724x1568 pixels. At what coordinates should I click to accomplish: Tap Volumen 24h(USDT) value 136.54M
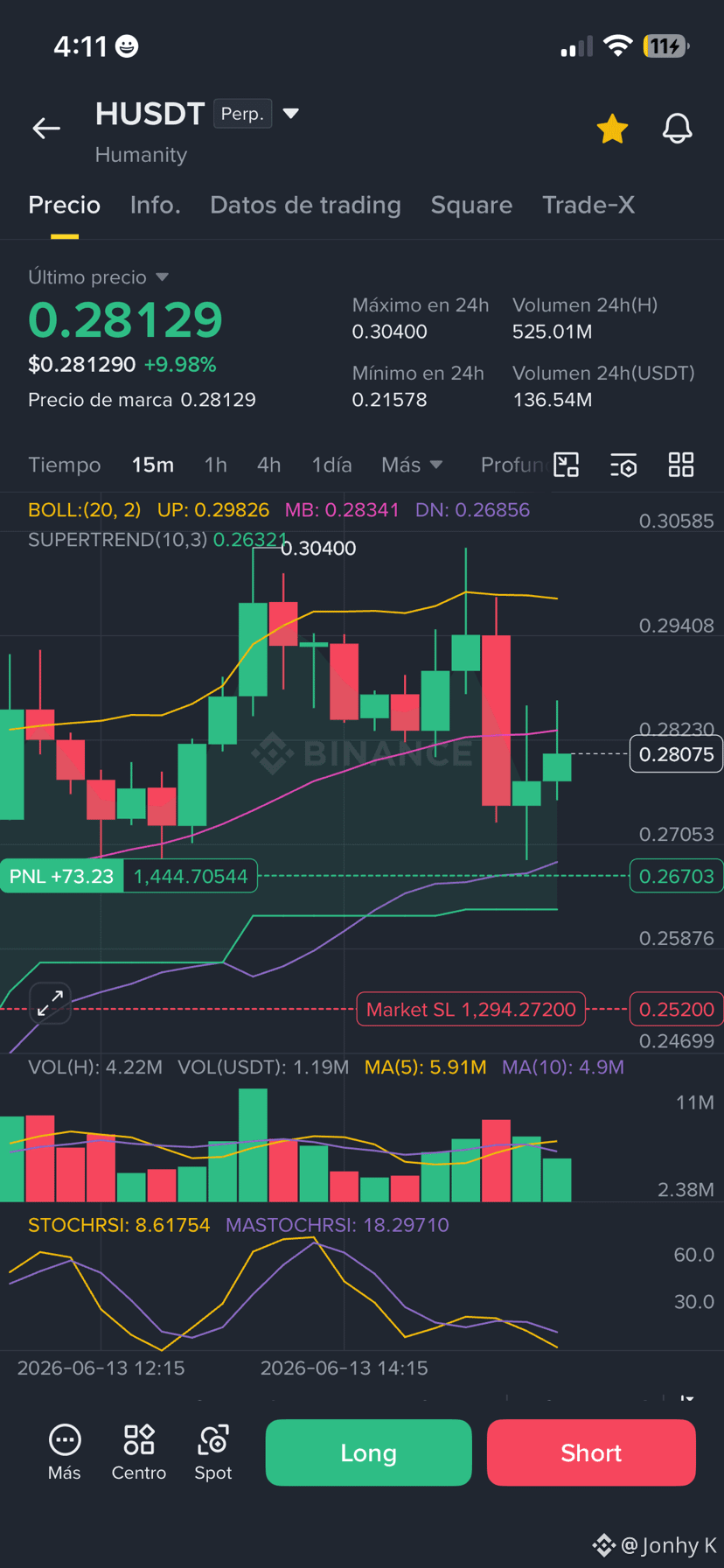552,400
